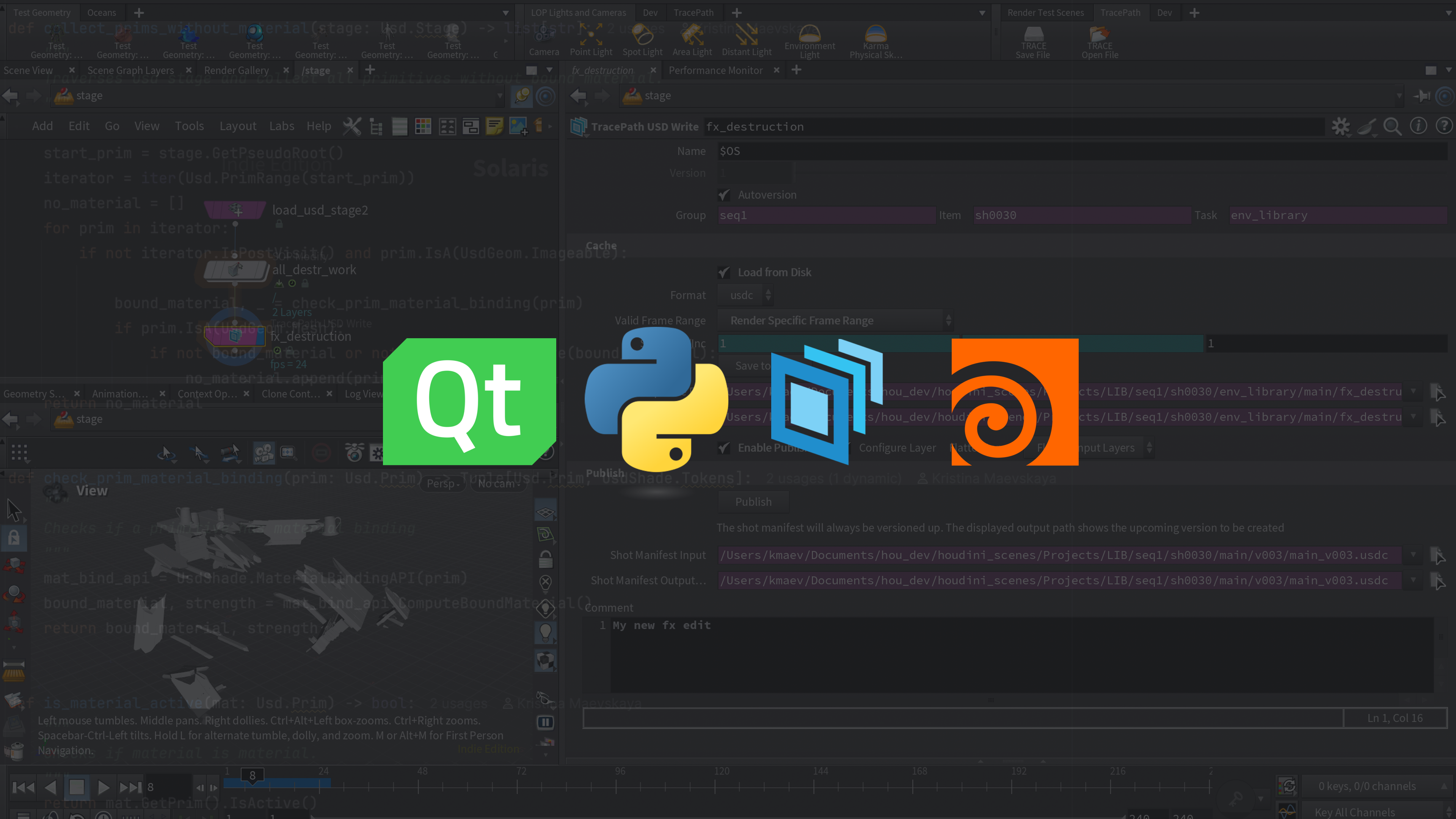Close the Scene View tab
1456x819 pixels.
[x=72, y=70]
